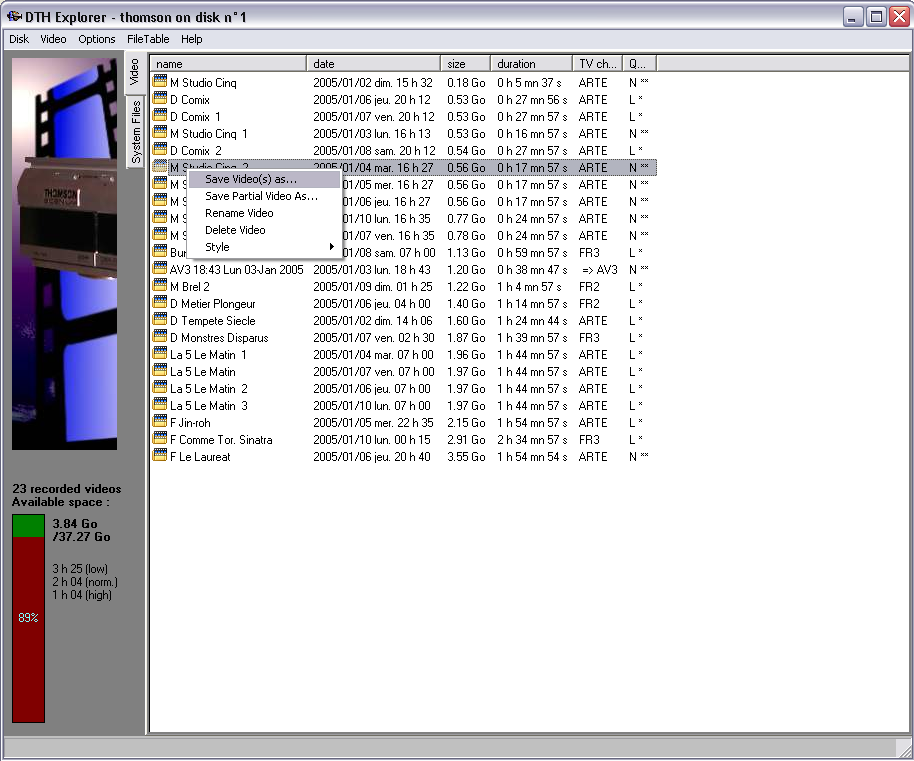
Task: Click the icon of M Studio Cinq 1
Action: (x=160, y=132)
